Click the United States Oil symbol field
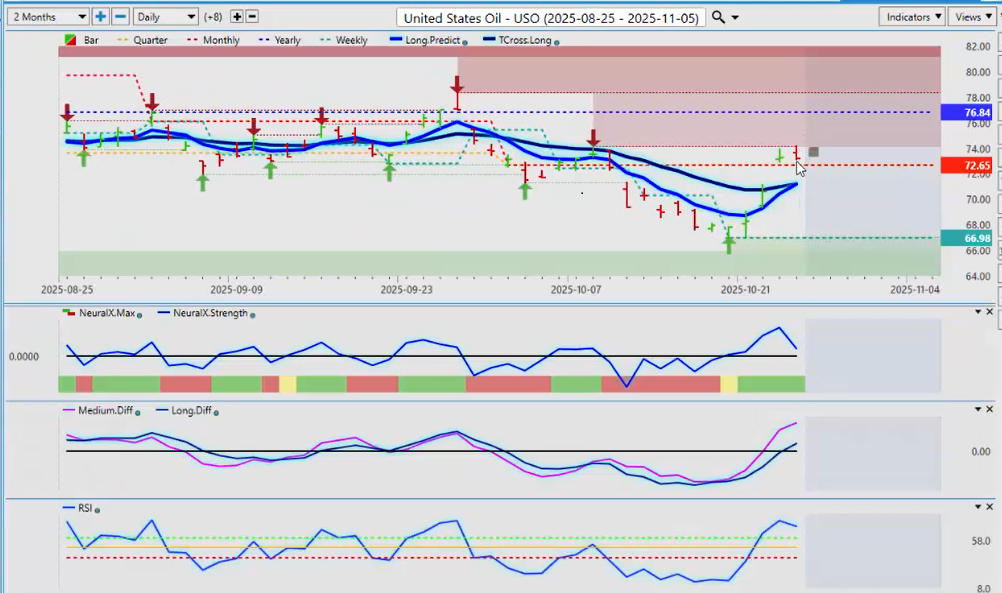Screen dimensions: 1002x593 pyautogui.click(x=551, y=18)
